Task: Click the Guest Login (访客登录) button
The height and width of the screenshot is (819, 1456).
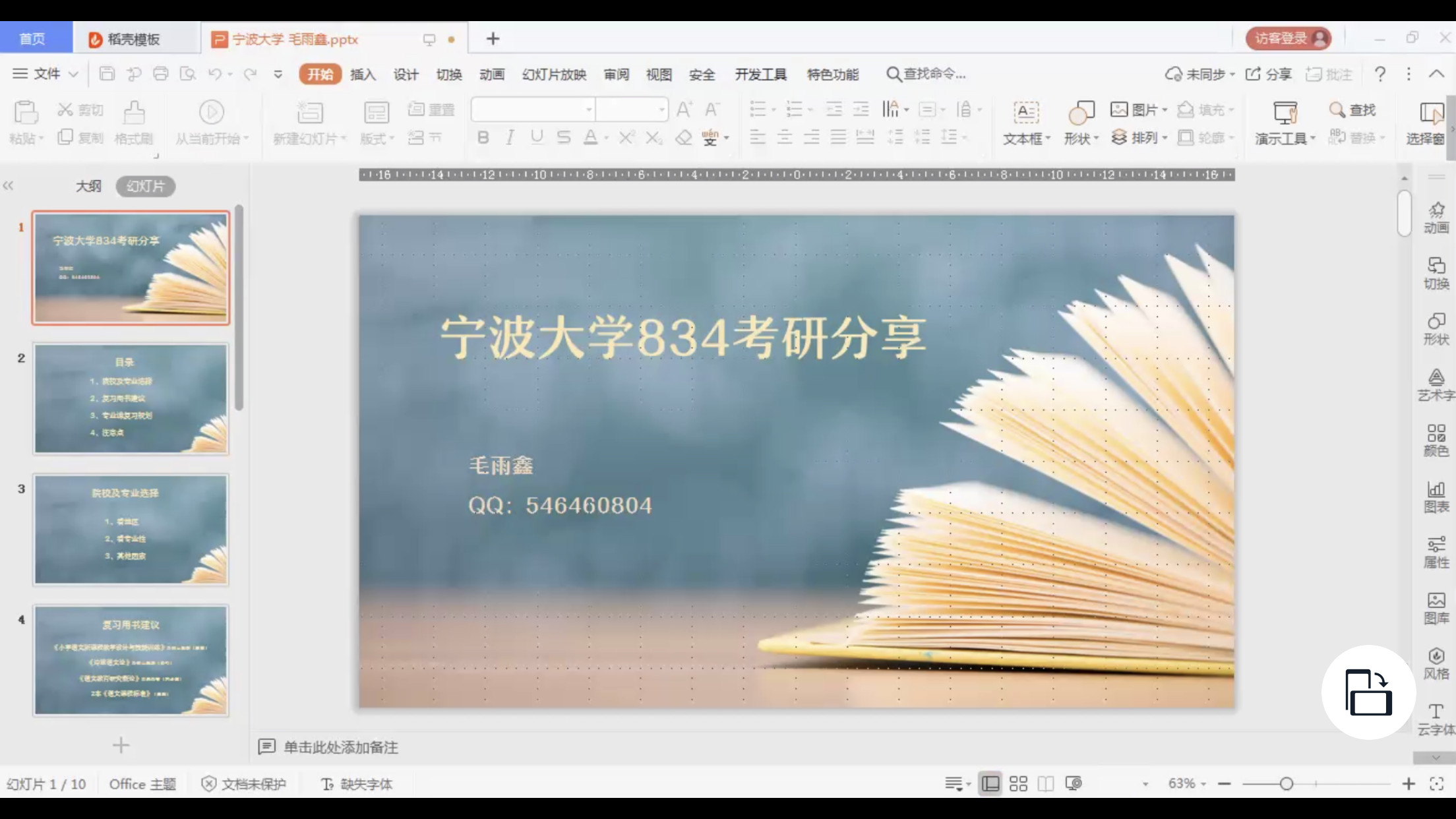Action: (1288, 38)
